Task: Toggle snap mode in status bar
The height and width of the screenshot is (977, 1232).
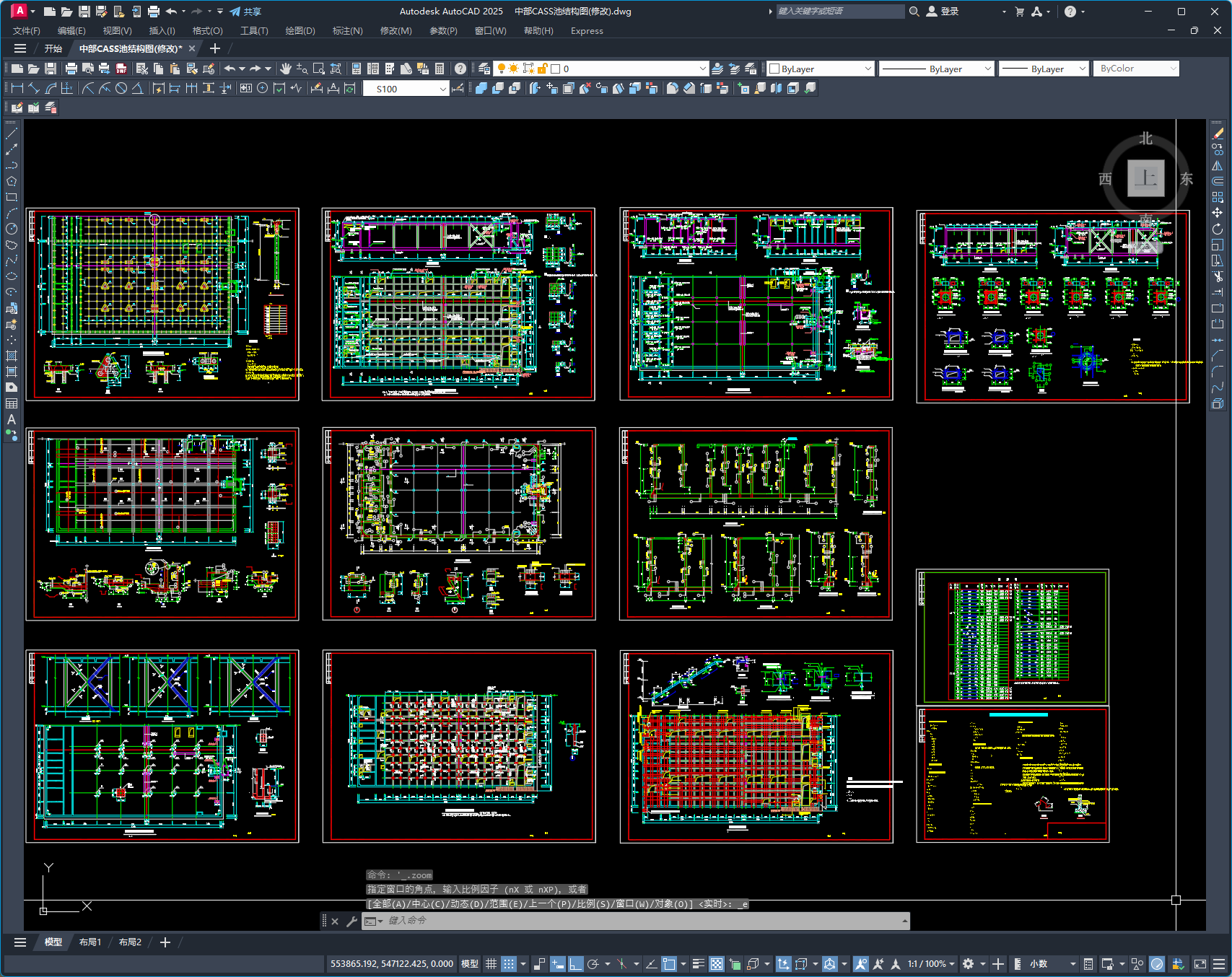Action: pos(509,964)
